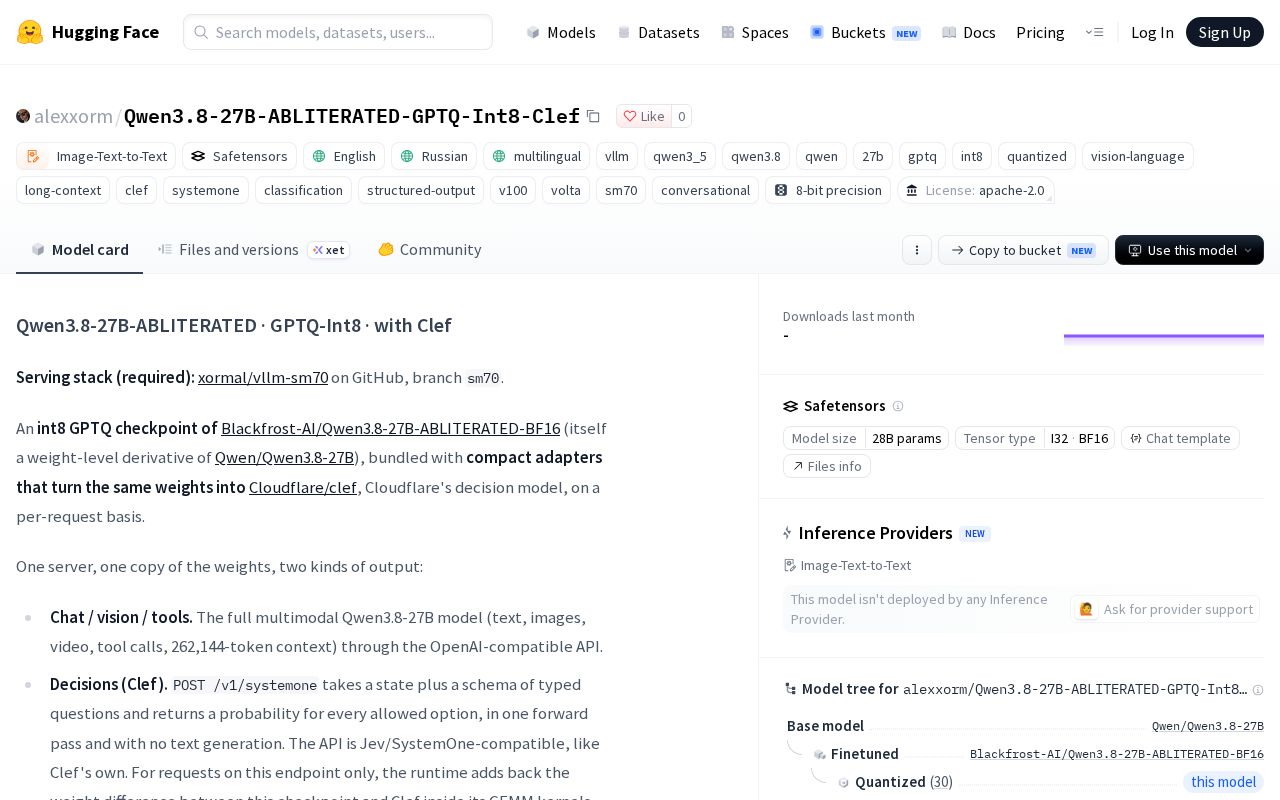Screen dimensions: 1280x800
Task: Click the like count number
Action: tap(682, 116)
